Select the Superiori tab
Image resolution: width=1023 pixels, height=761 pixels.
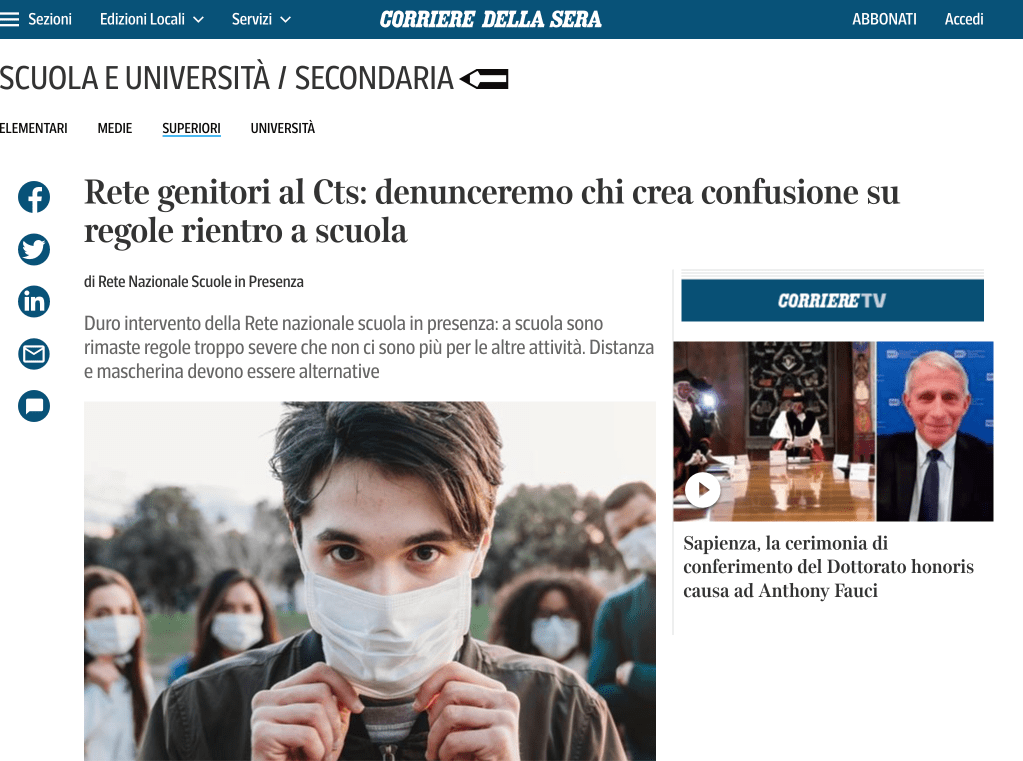[191, 129]
